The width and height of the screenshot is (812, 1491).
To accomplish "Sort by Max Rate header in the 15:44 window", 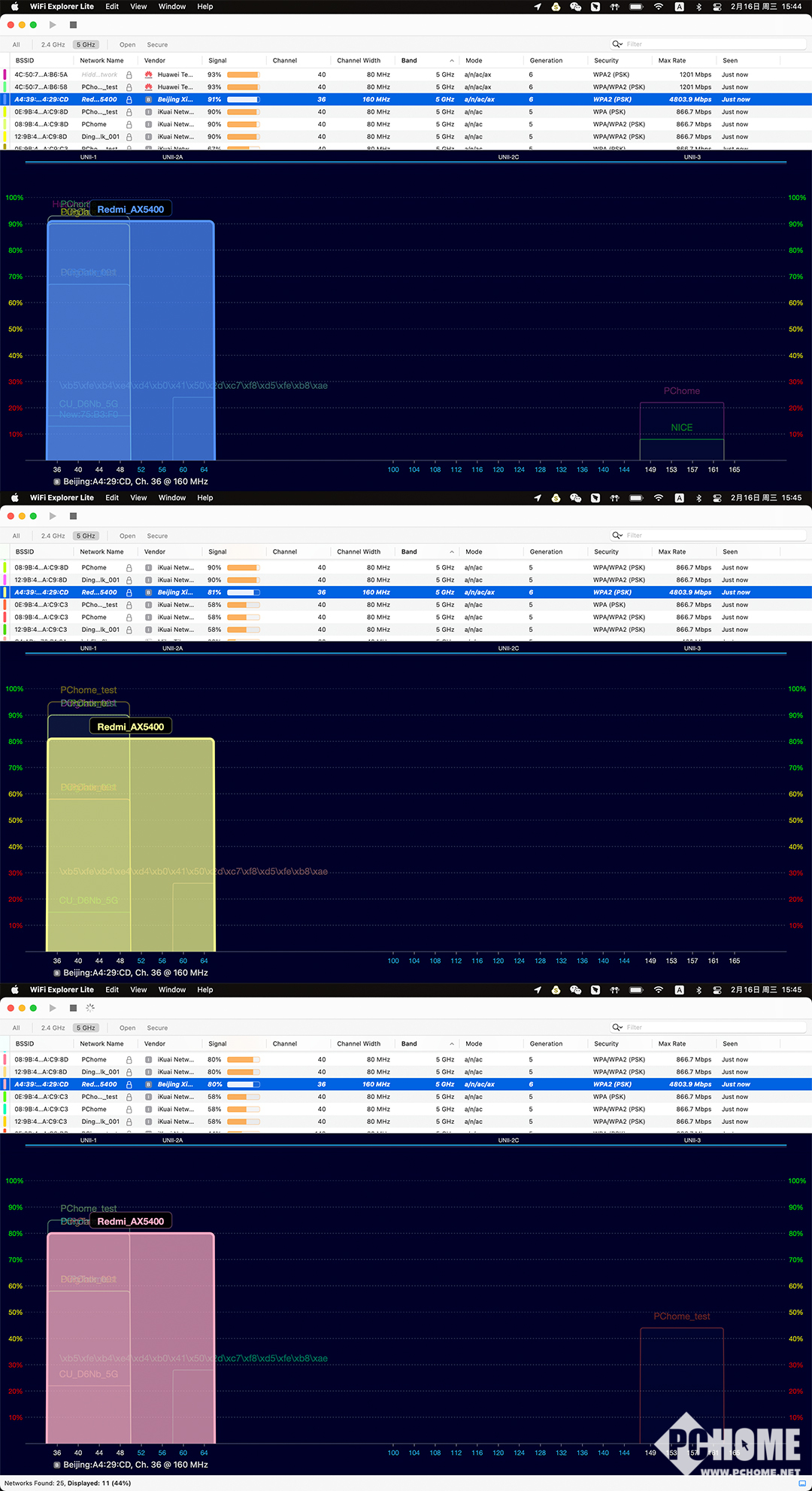I will [x=672, y=61].
